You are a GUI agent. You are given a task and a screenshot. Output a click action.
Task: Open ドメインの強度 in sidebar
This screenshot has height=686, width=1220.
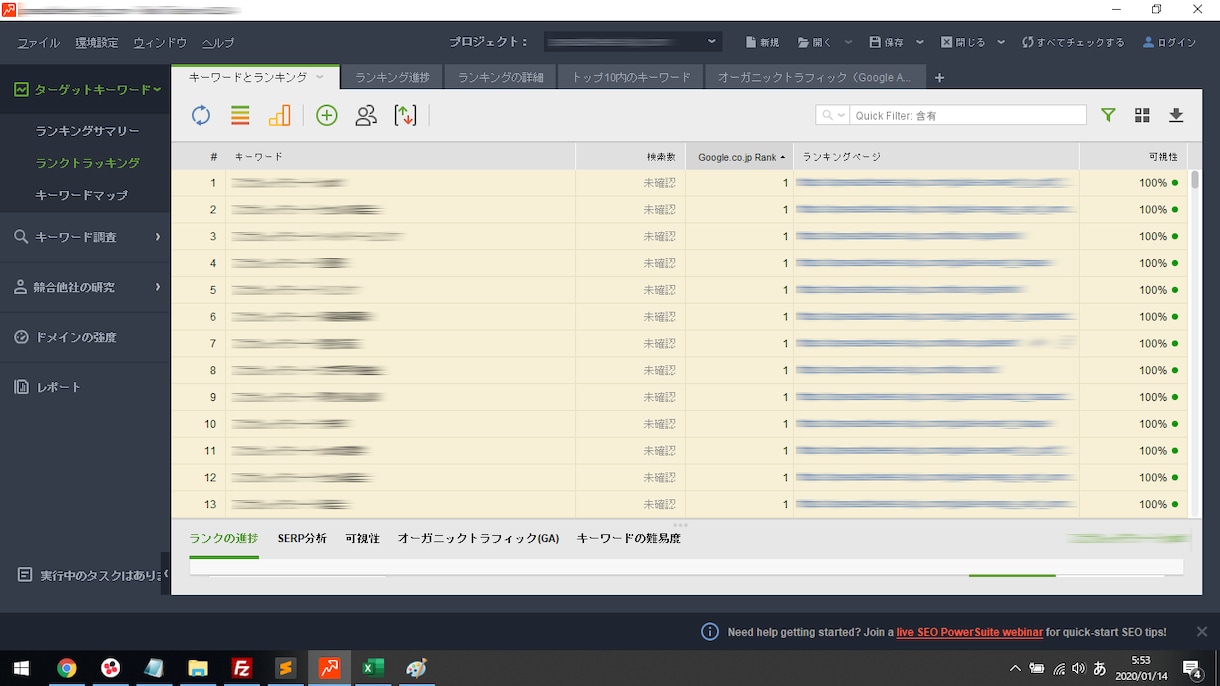tap(85, 337)
